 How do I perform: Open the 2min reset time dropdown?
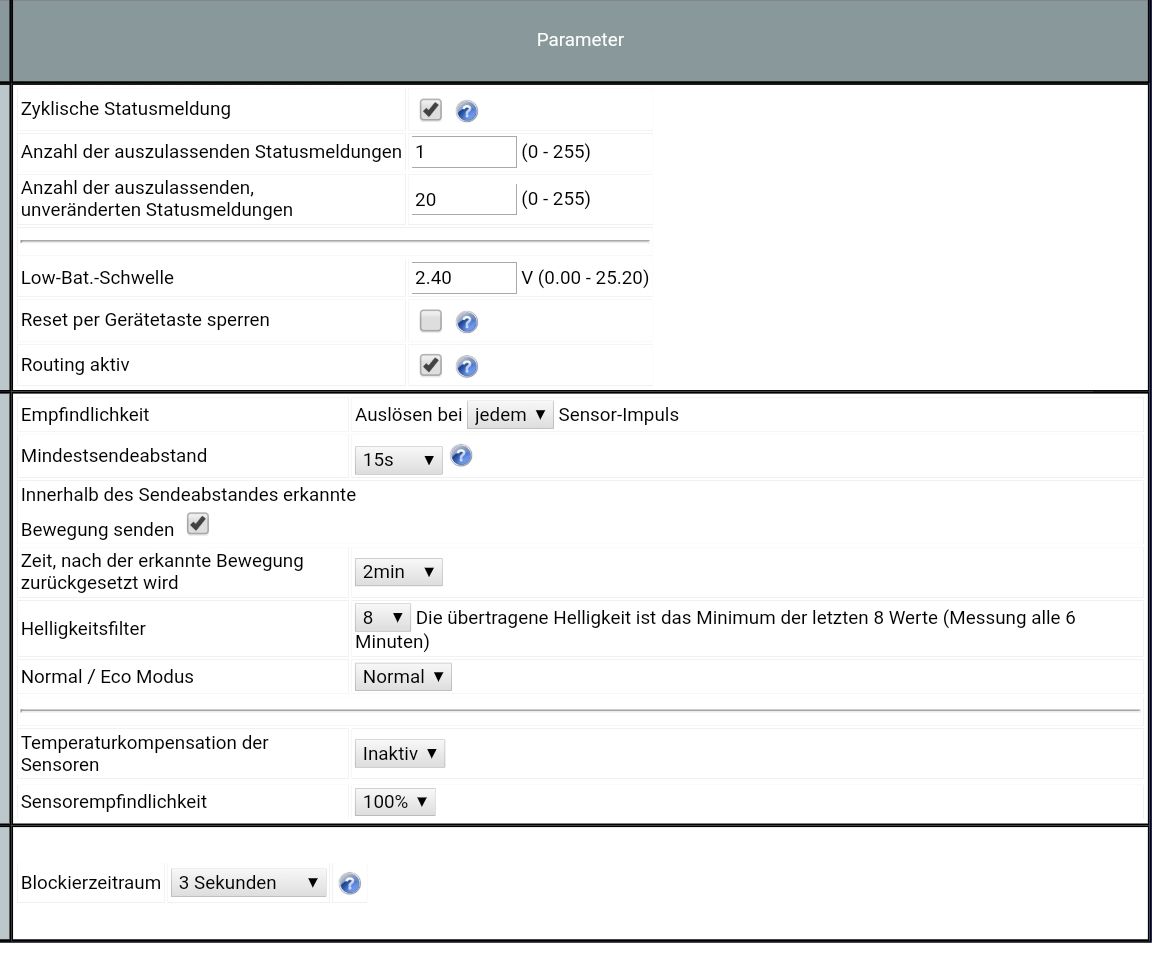(398, 571)
